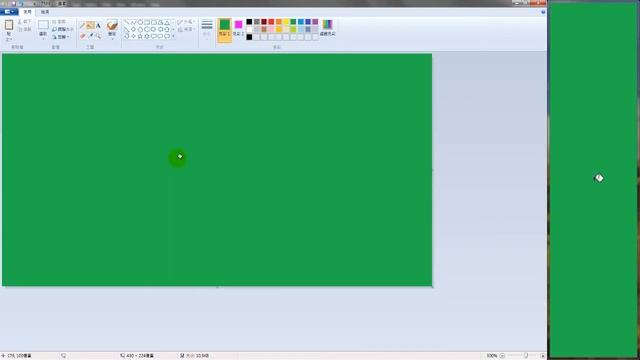This screenshot has height=360, width=640.
Task: Click the Cut scissors button
Action: (x=24, y=22)
